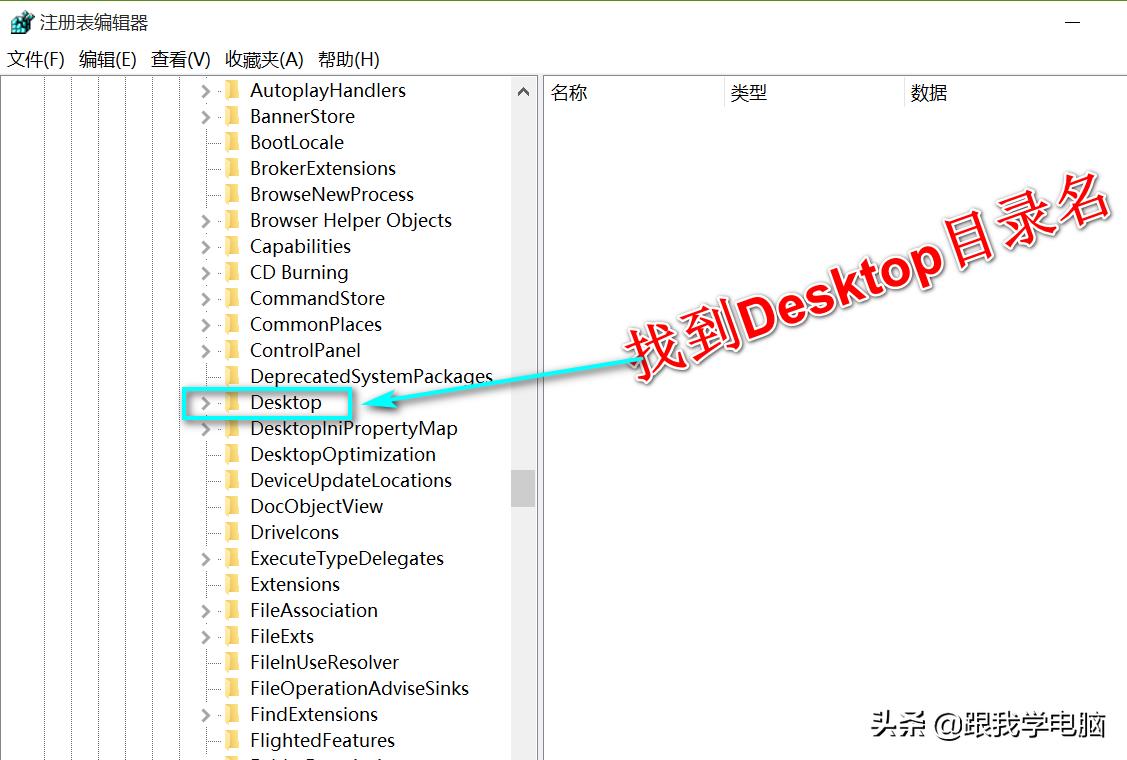The width and height of the screenshot is (1127, 760).
Task: Expand the CommonPlaces key
Action: pyautogui.click(x=206, y=325)
